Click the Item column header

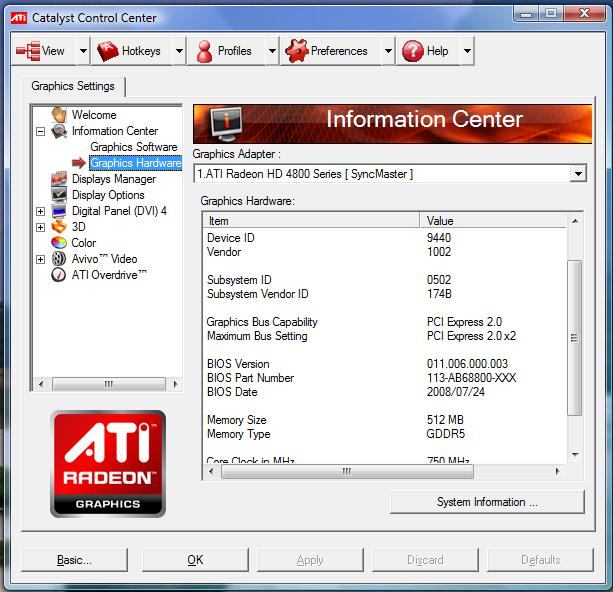(311, 221)
